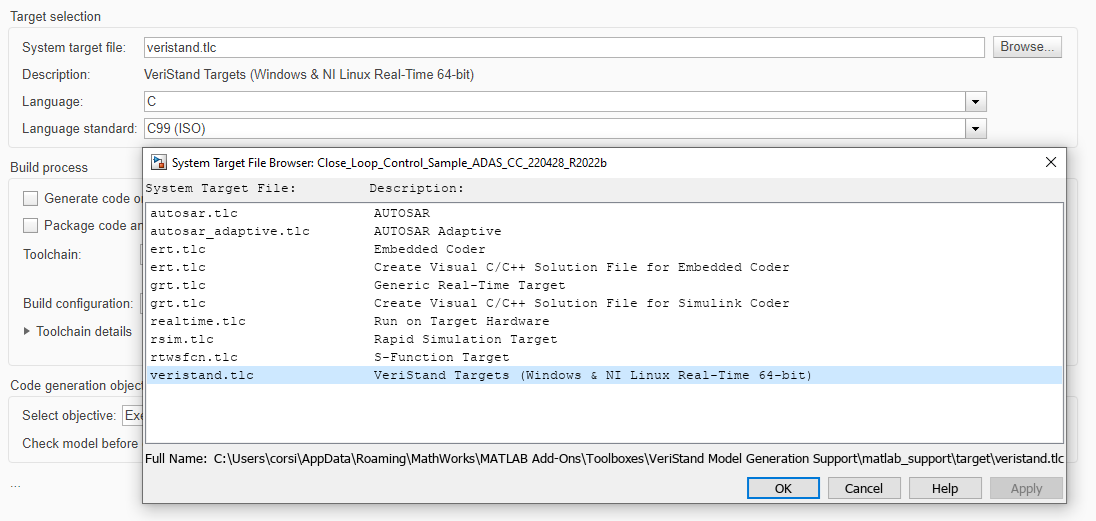The image size is (1096, 521).
Task: Select veristand.tlc VeriStand Targets row
Action: (x=605, y=376)
